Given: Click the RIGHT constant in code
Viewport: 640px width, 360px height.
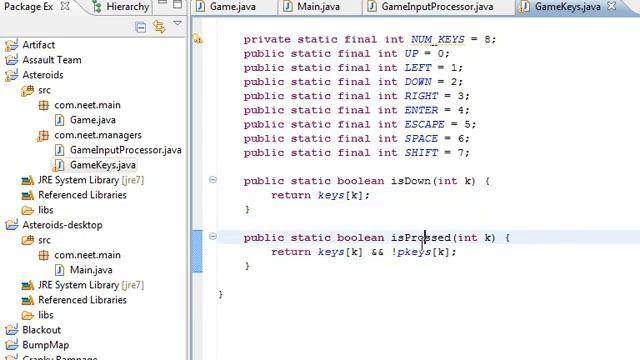Looking at the screenshot, I should pos(421,96).
